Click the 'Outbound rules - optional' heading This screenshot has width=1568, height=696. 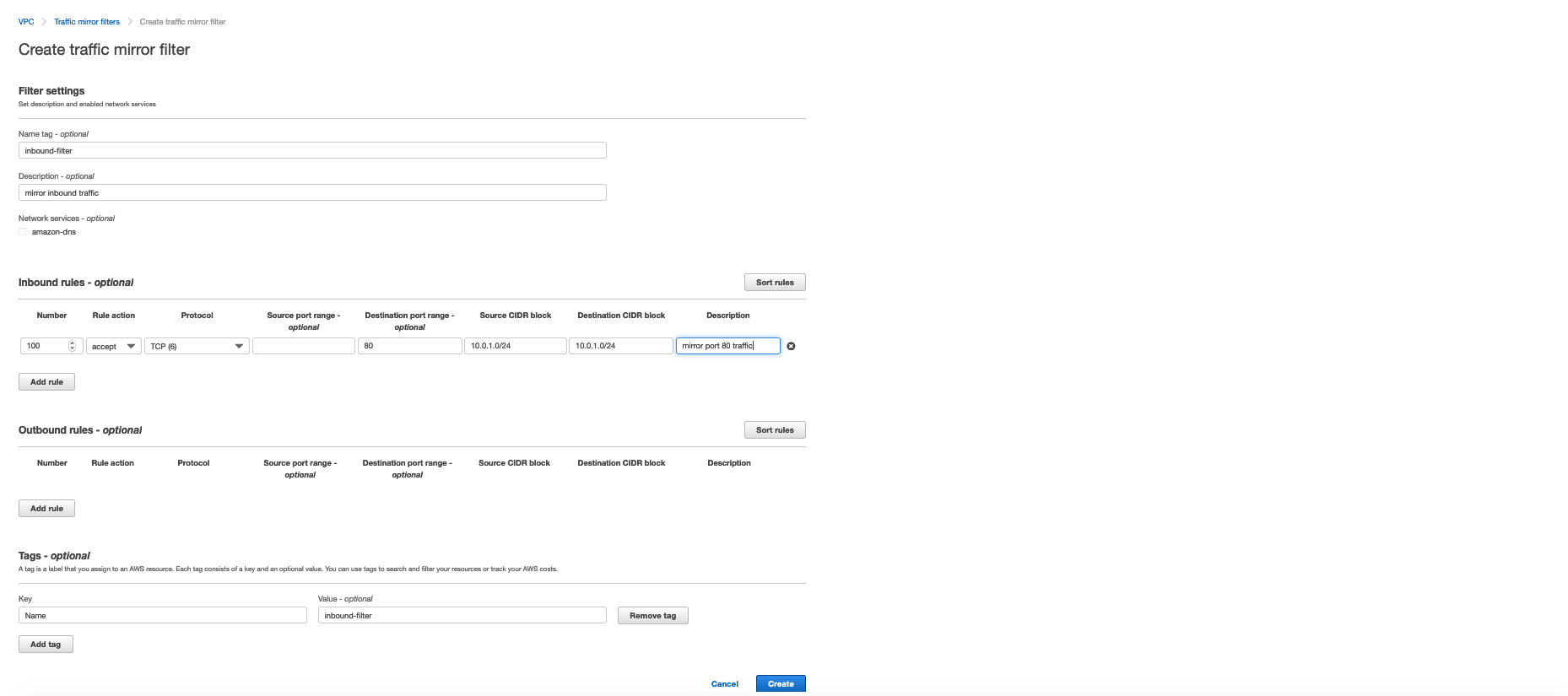point(80,430)
